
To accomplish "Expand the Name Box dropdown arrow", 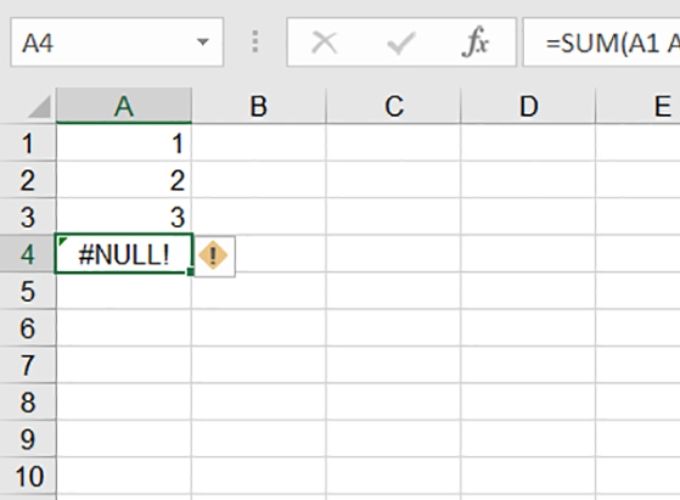I will pyautogui.click(x=203, y=42).
